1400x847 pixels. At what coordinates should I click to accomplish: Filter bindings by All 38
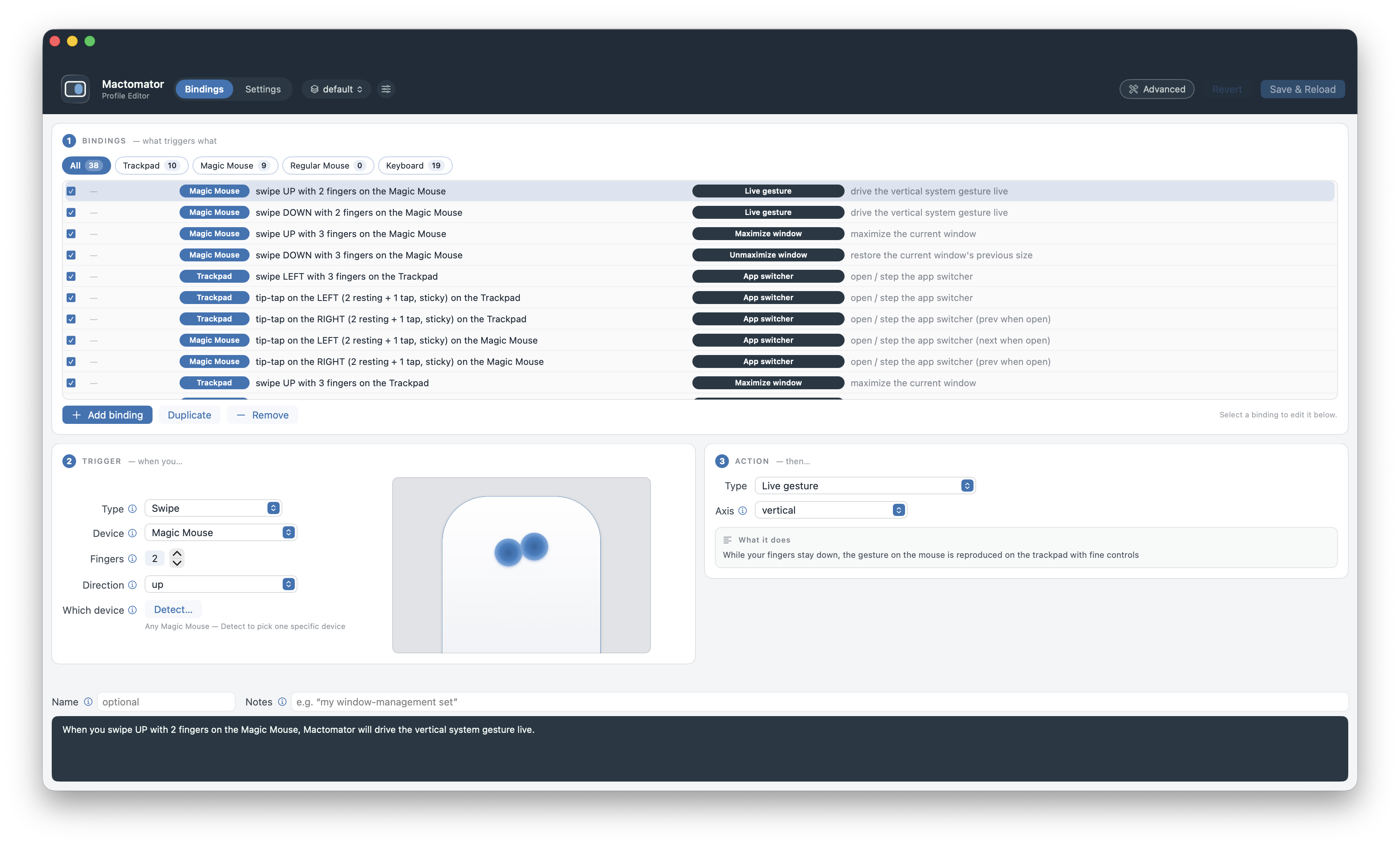[x=86, y=166]
